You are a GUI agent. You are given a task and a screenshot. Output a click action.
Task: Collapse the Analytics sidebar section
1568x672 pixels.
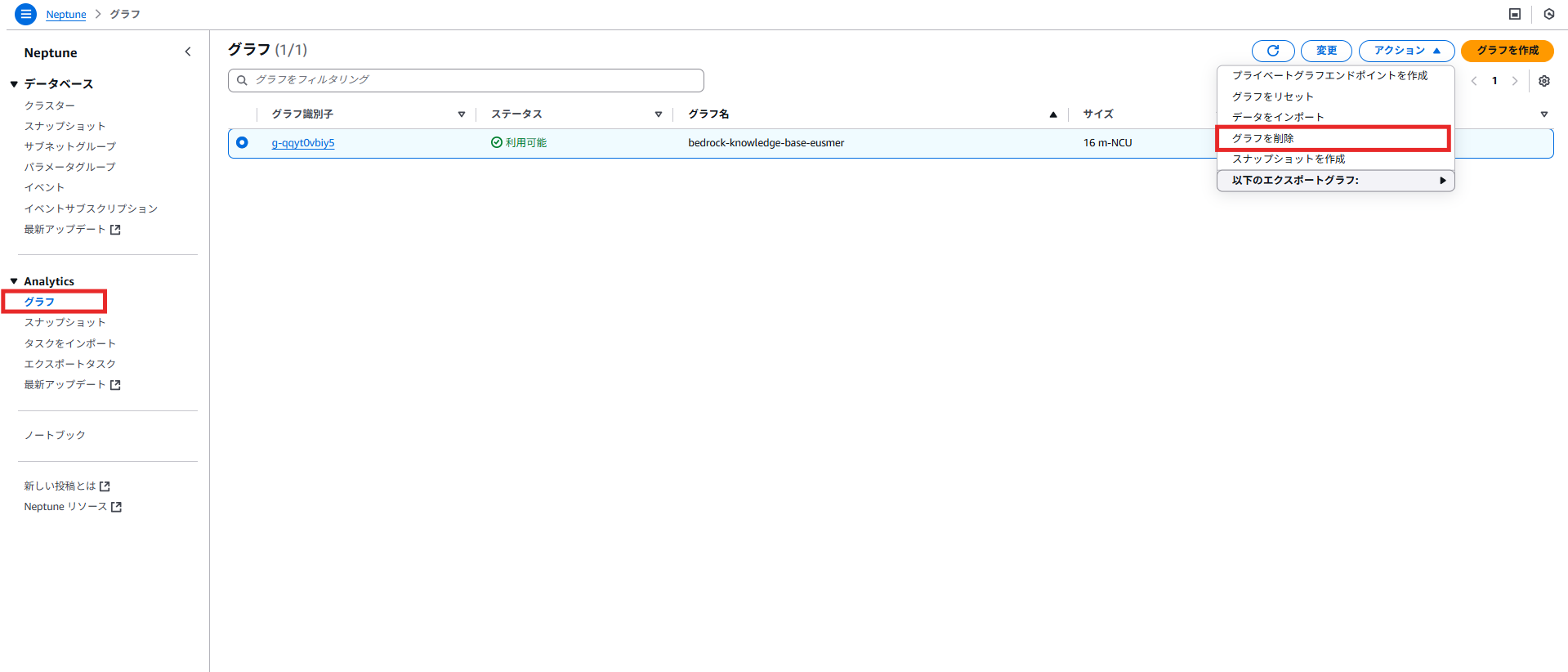click(14, 281)
